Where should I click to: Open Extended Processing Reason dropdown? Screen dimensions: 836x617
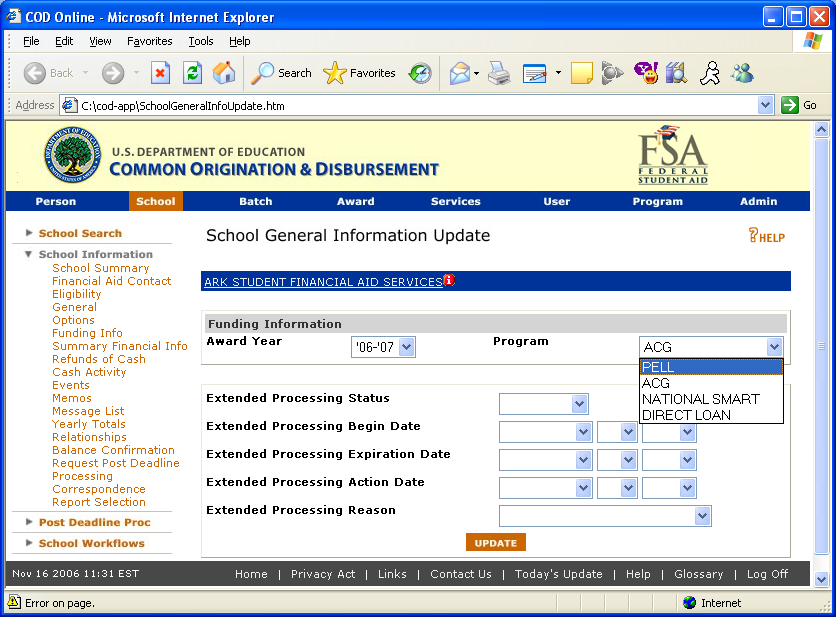[x=604, y=516]
